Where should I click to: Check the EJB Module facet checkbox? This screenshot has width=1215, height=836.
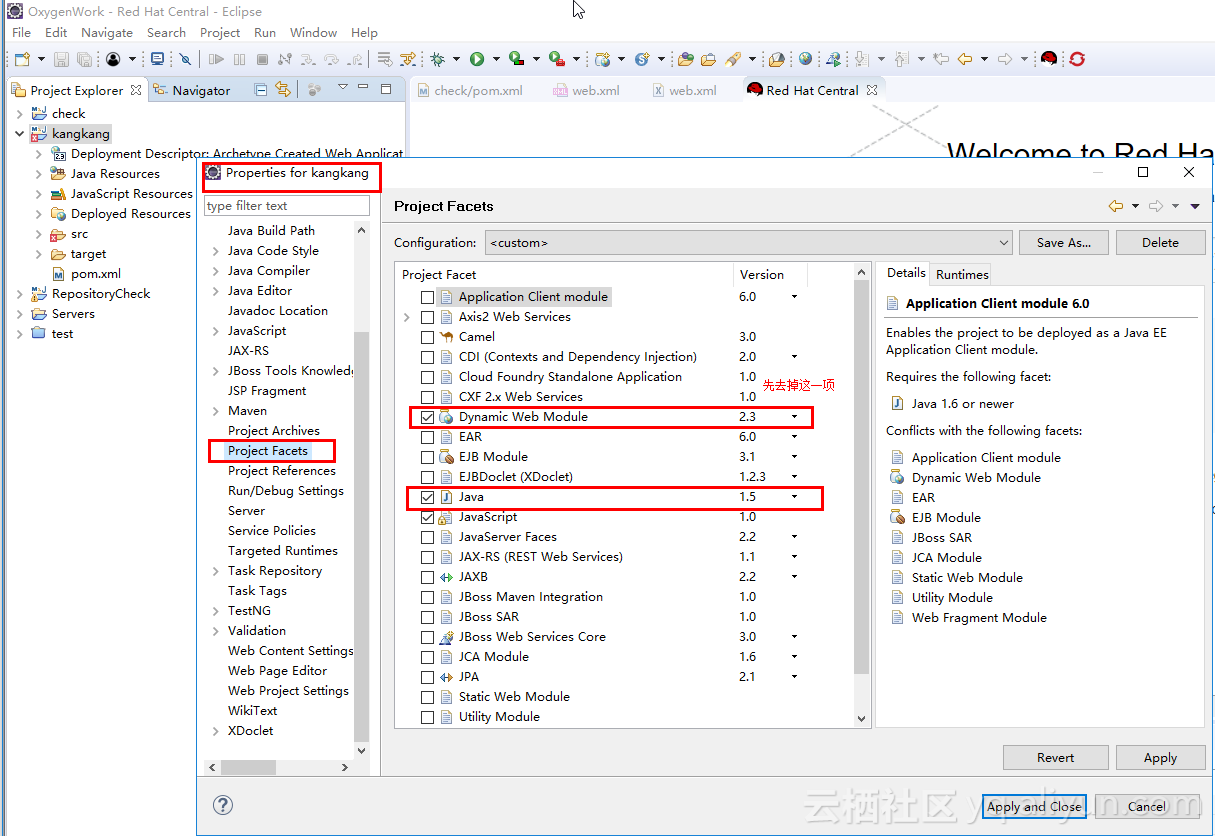click(428, 457)
